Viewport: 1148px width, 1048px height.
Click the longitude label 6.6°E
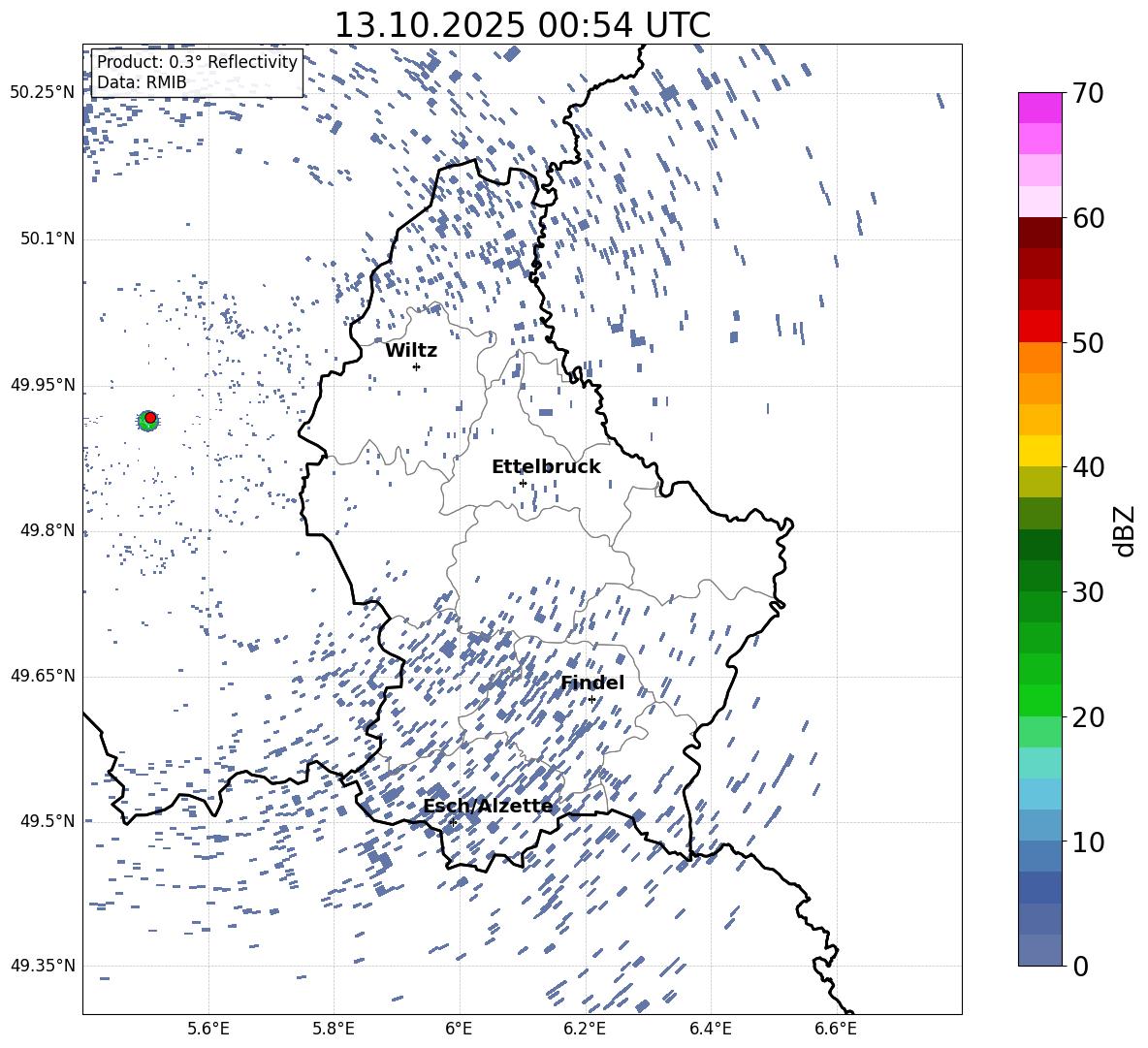coord(836,1029)
